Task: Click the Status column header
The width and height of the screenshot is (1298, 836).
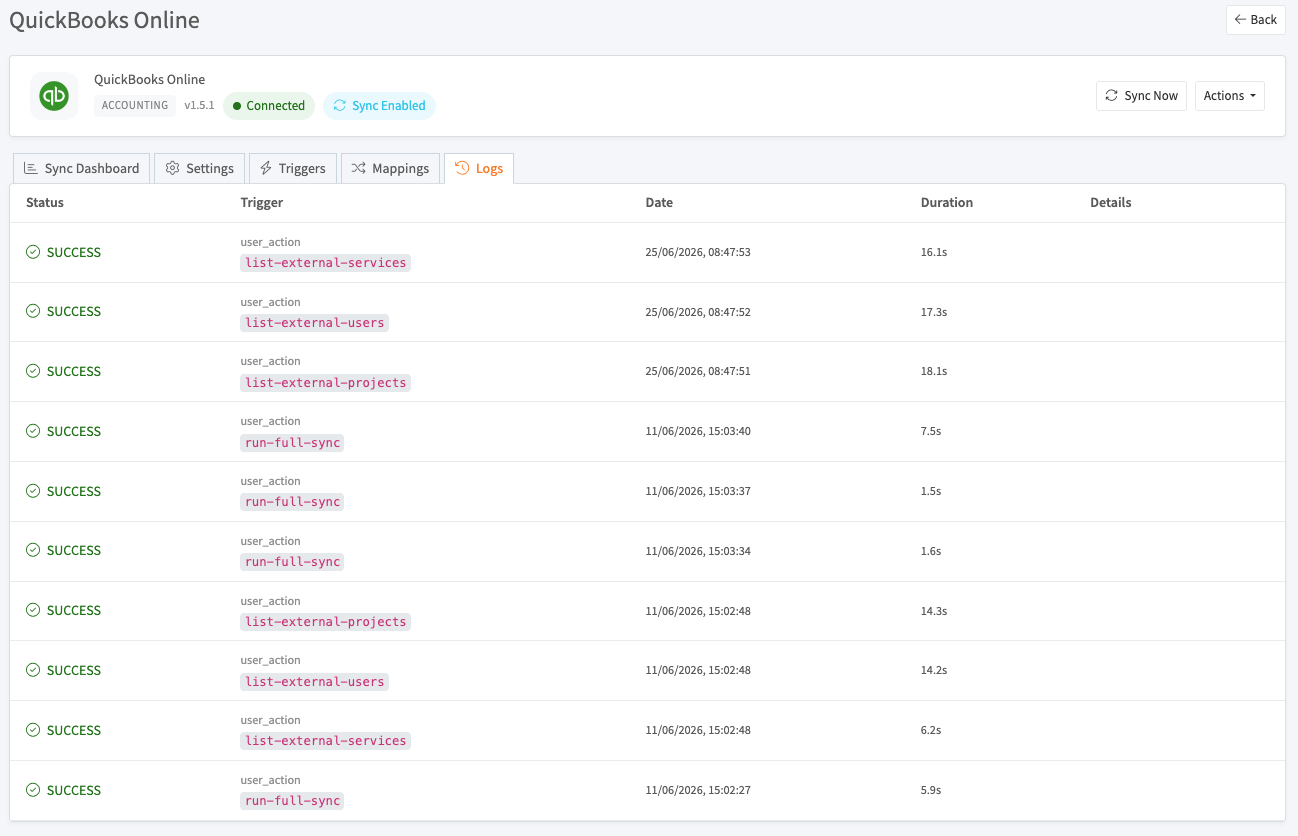Action: point(45,203)
